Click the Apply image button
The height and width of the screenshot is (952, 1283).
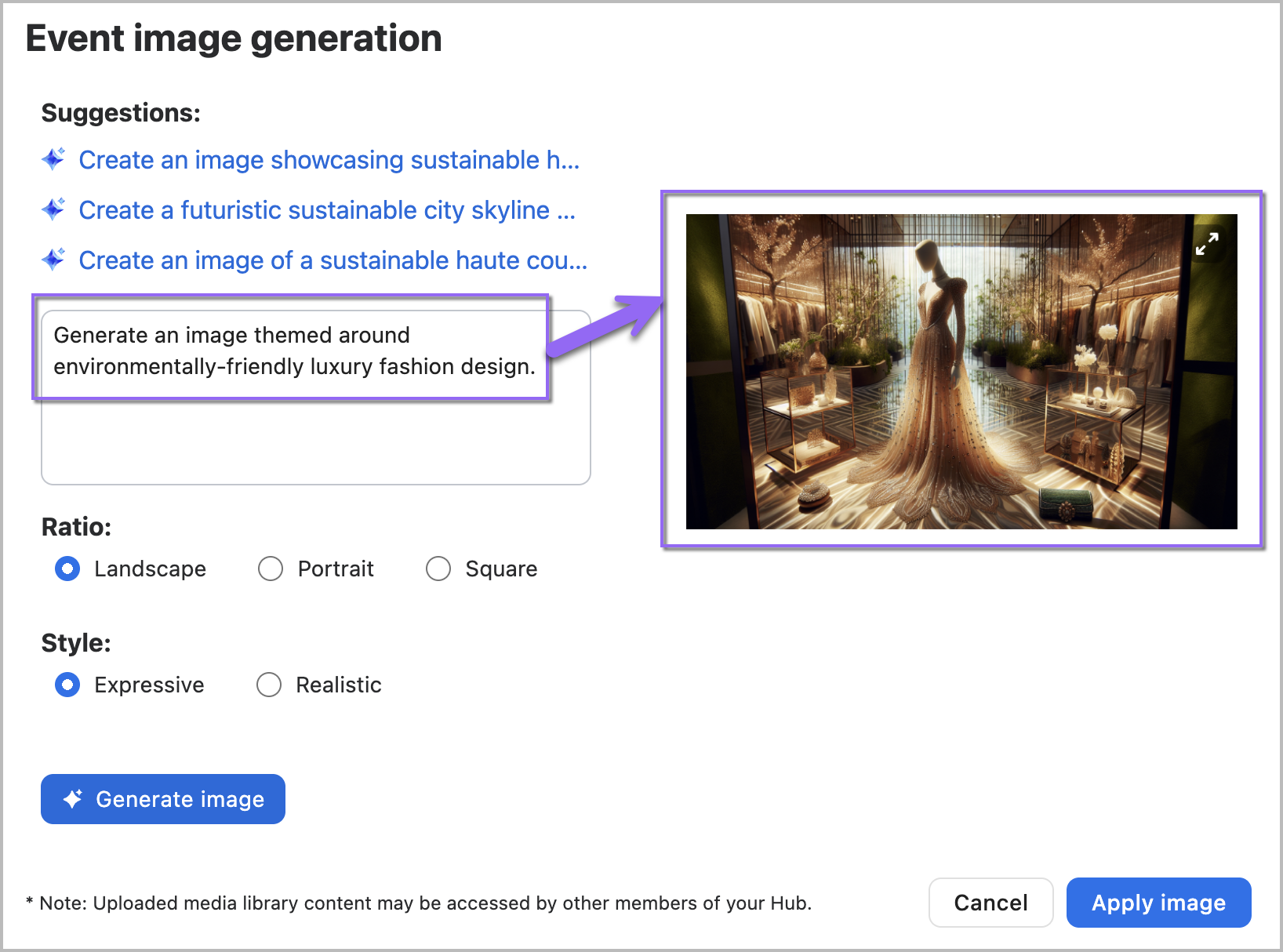coord(1158,903)
